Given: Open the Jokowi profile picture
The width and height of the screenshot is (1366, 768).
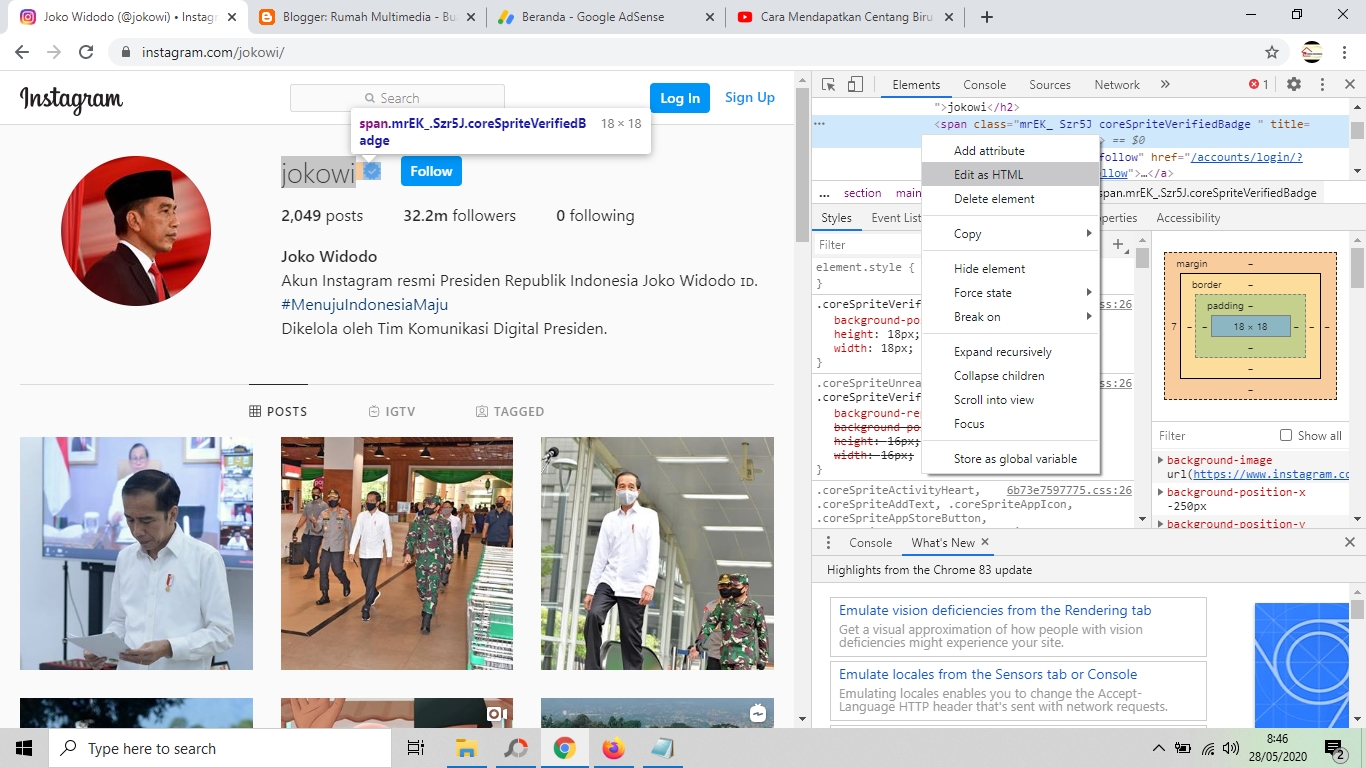Looking at the screenshot, I should click(x=136, y=231).
